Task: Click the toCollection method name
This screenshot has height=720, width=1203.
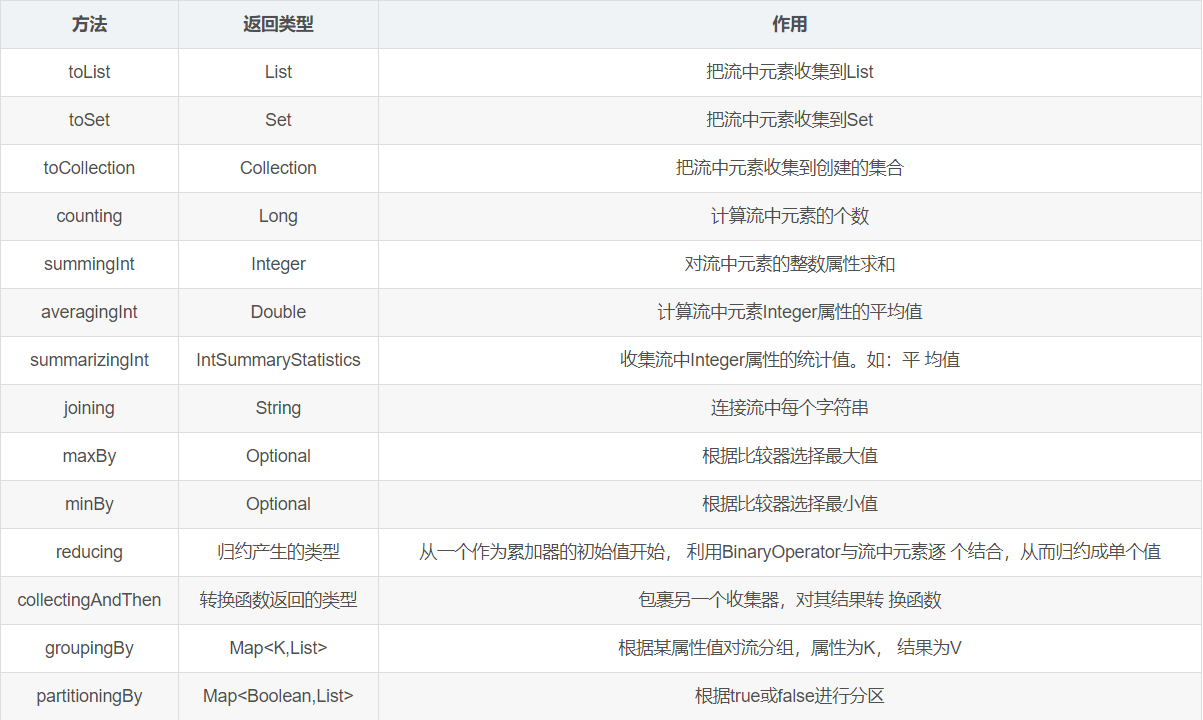Action: (89, 168)
